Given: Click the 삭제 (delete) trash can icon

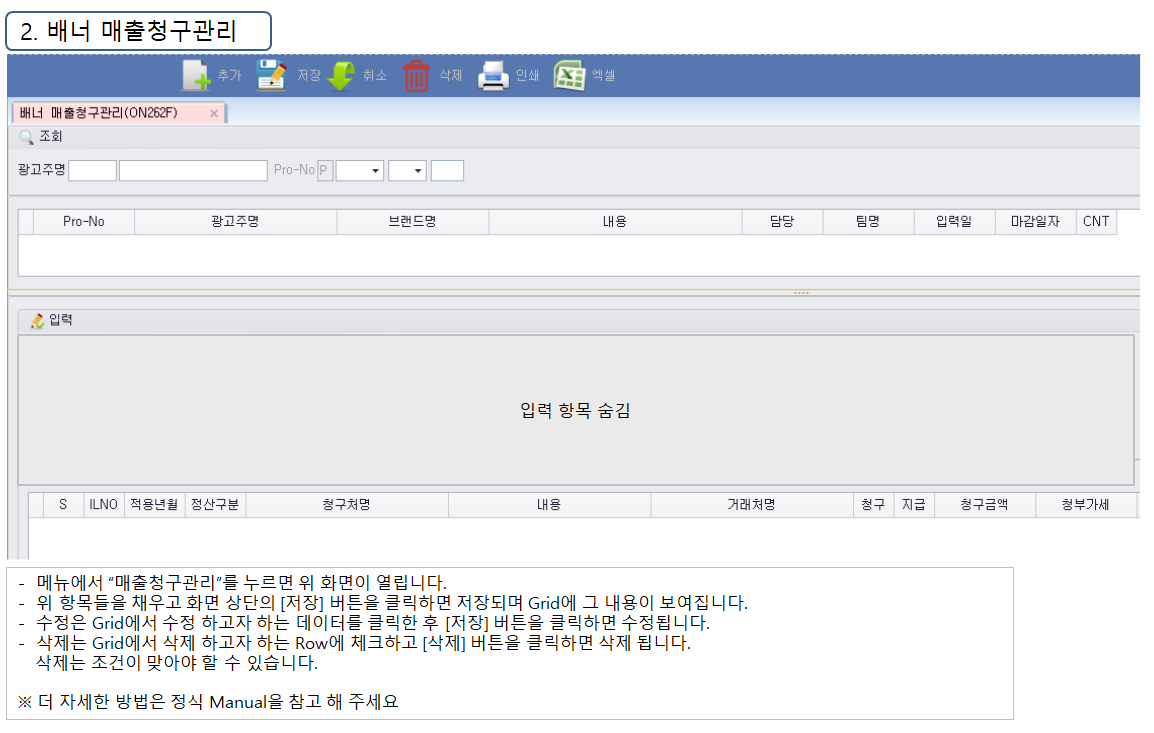Looking at the screenshot, I should tap(416, 76).
